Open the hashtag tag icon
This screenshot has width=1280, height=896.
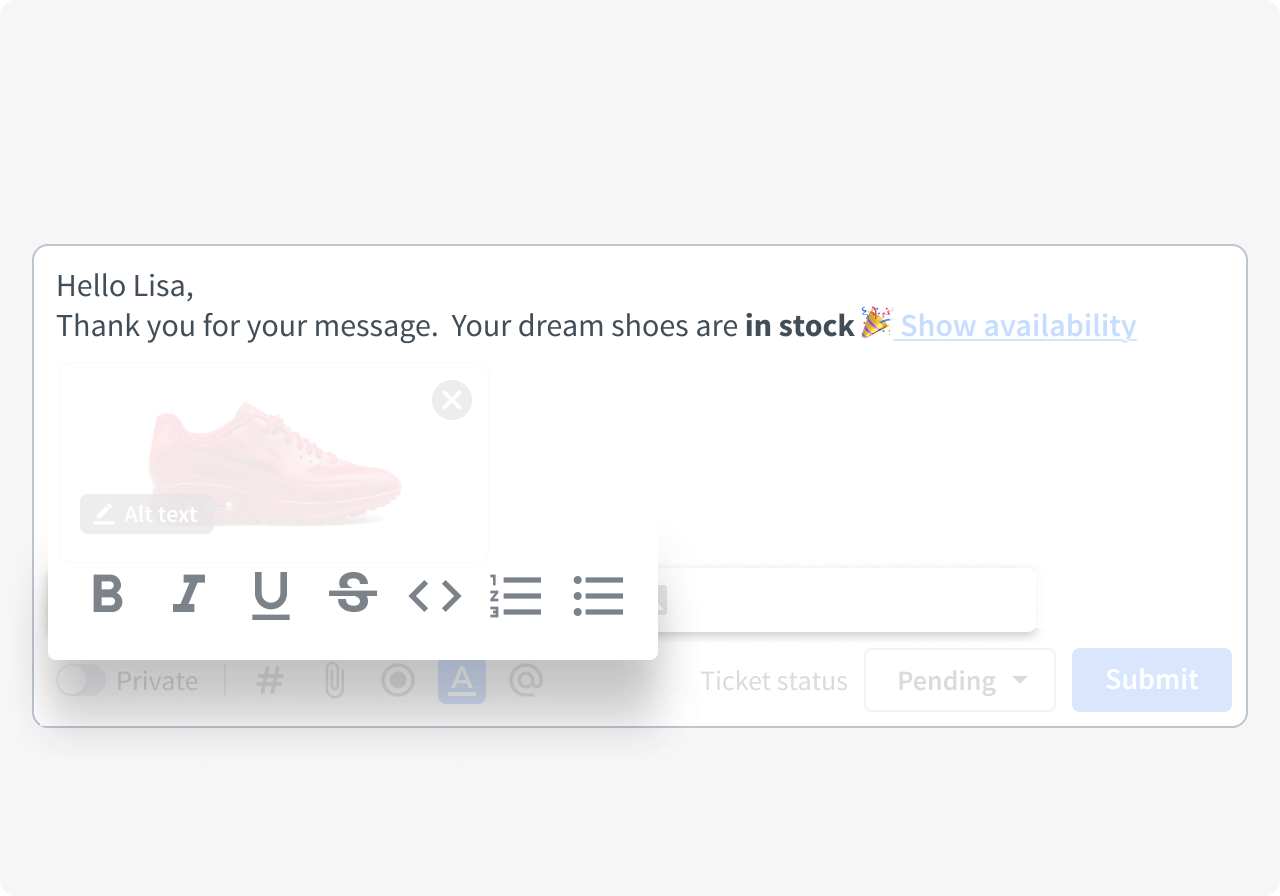tap(269, 680)
